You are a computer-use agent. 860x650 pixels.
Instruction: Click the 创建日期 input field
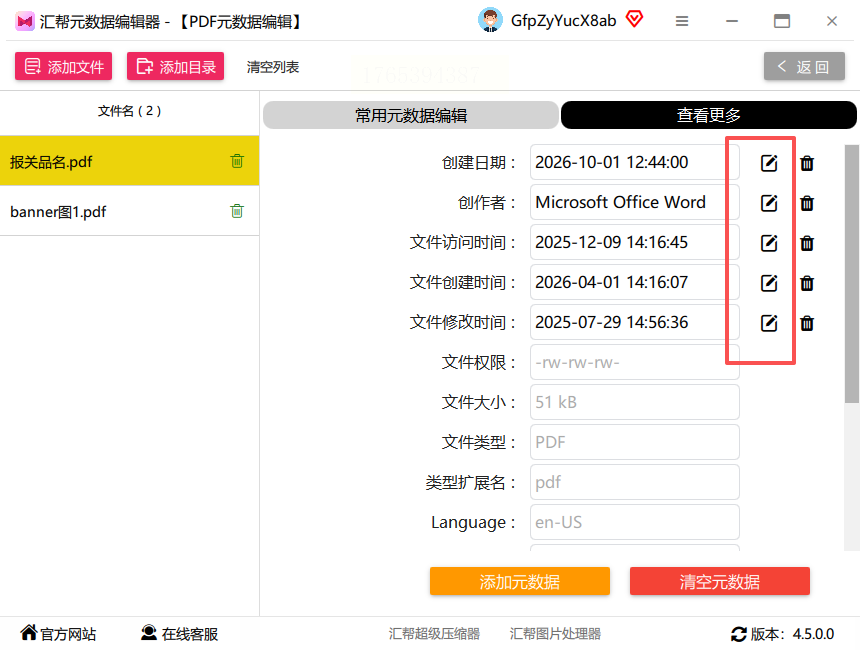tap(635, 162)
